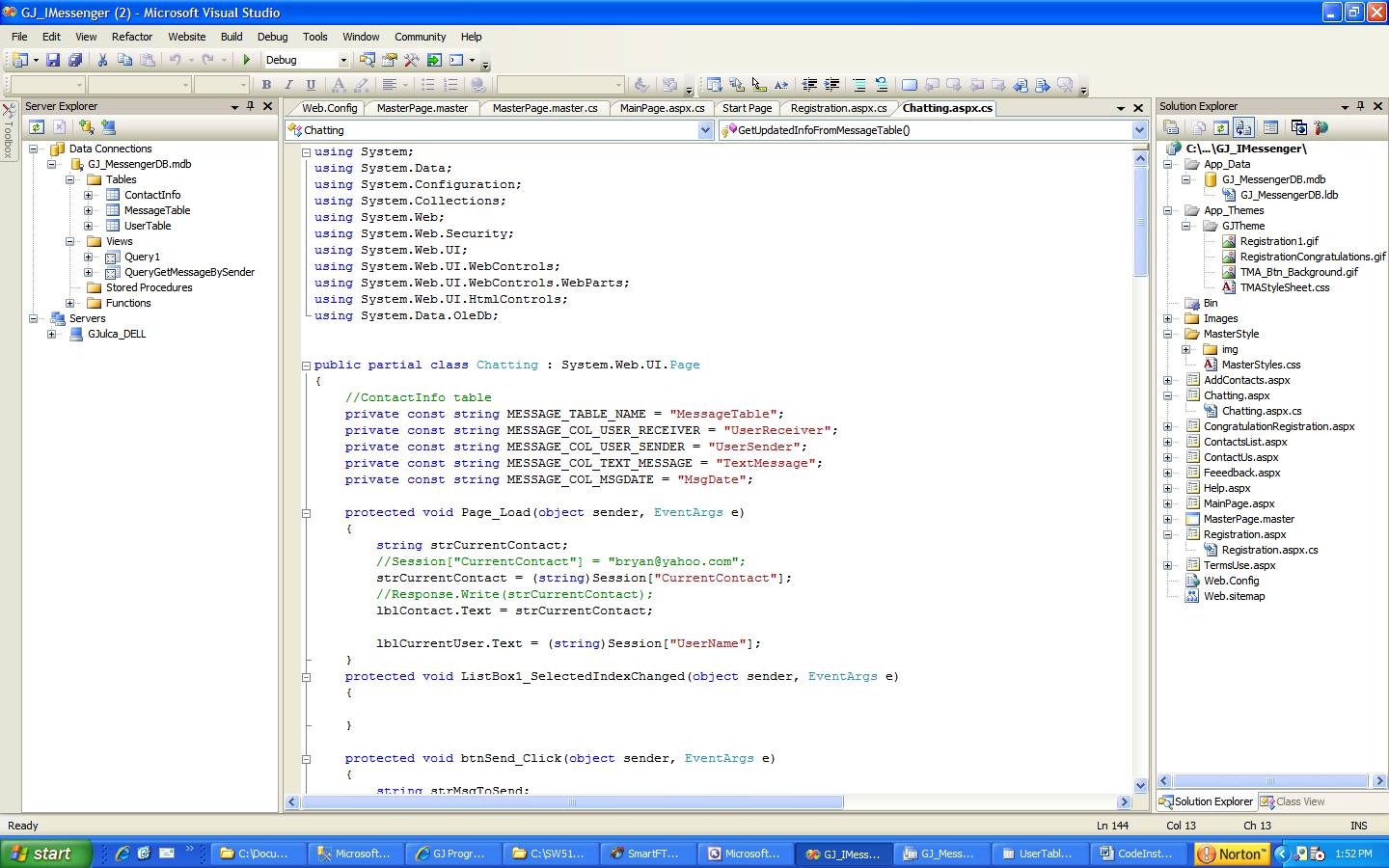Open the GetUpdatedInfoFromMessageTable member dropdown
Viewport: 1389px width, 868px height.
(1138, 130)
